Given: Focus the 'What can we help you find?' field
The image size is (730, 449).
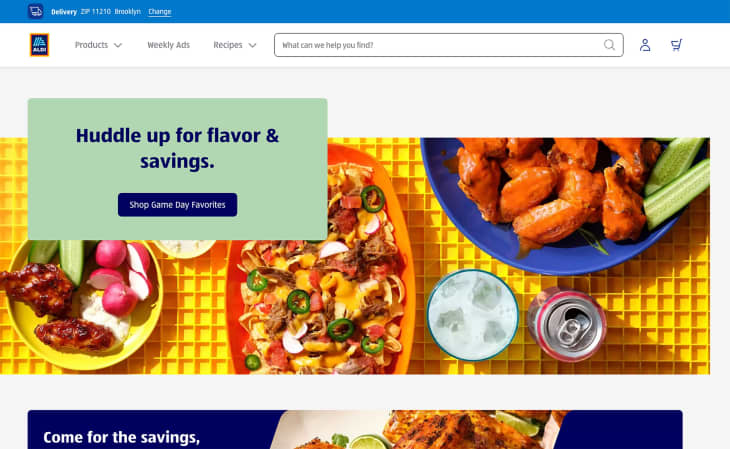Looking at the screenshot, I should click(x=440, y=45).
